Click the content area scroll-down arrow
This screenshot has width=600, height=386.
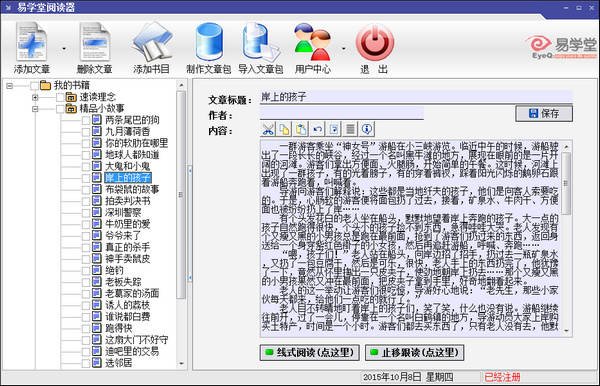[x=566, y=331]
